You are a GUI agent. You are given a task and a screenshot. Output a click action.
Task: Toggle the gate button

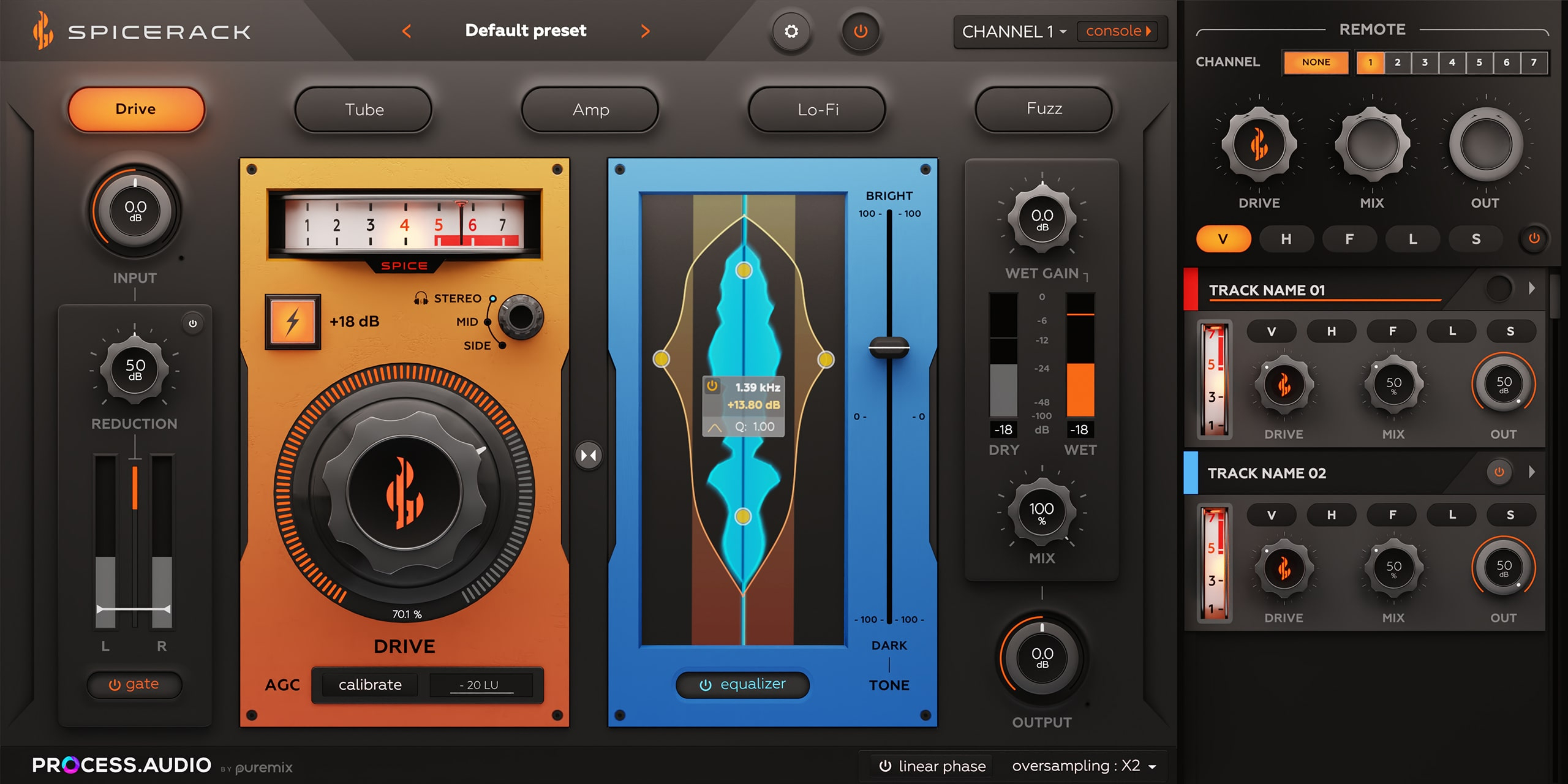click(x=134, y=684)
